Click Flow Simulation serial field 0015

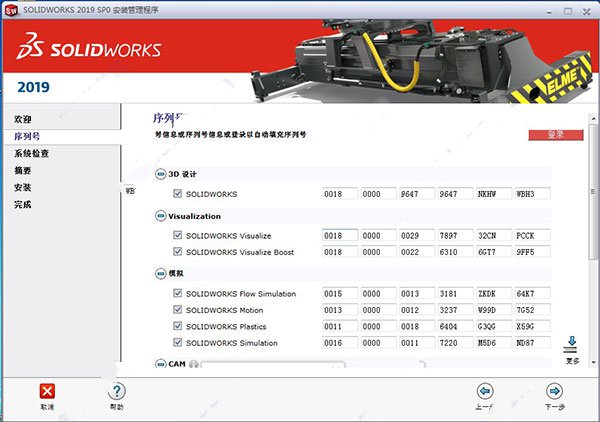(340, 293)
